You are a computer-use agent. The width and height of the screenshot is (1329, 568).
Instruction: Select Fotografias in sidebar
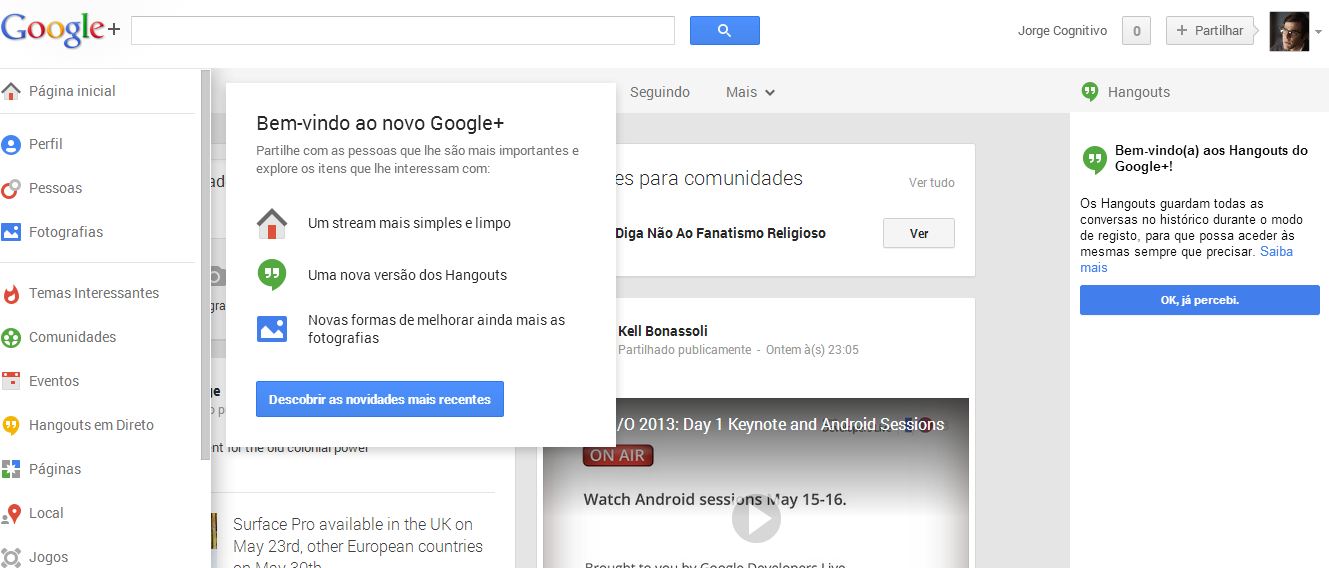click(66, 232)
